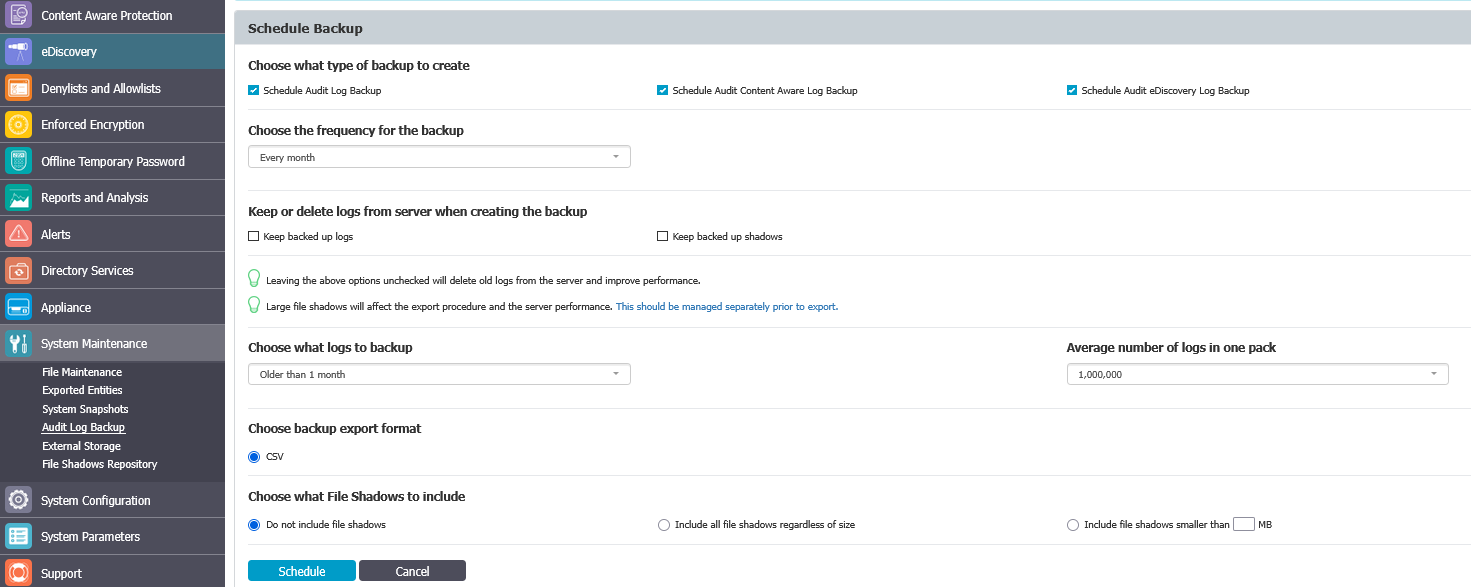Click the Schedule button

301,570
